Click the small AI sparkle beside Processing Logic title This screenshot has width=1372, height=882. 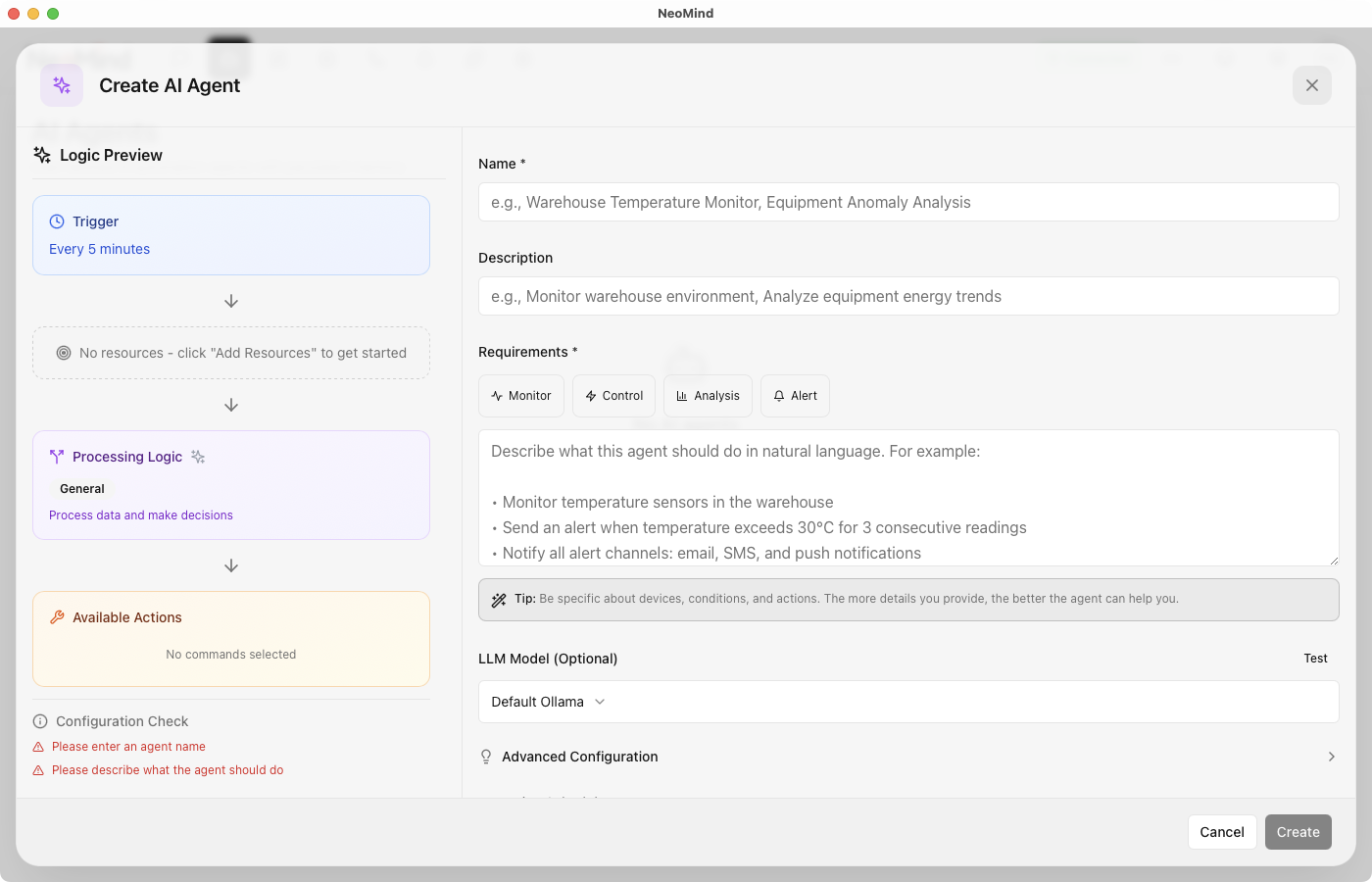tap(197, 456)
